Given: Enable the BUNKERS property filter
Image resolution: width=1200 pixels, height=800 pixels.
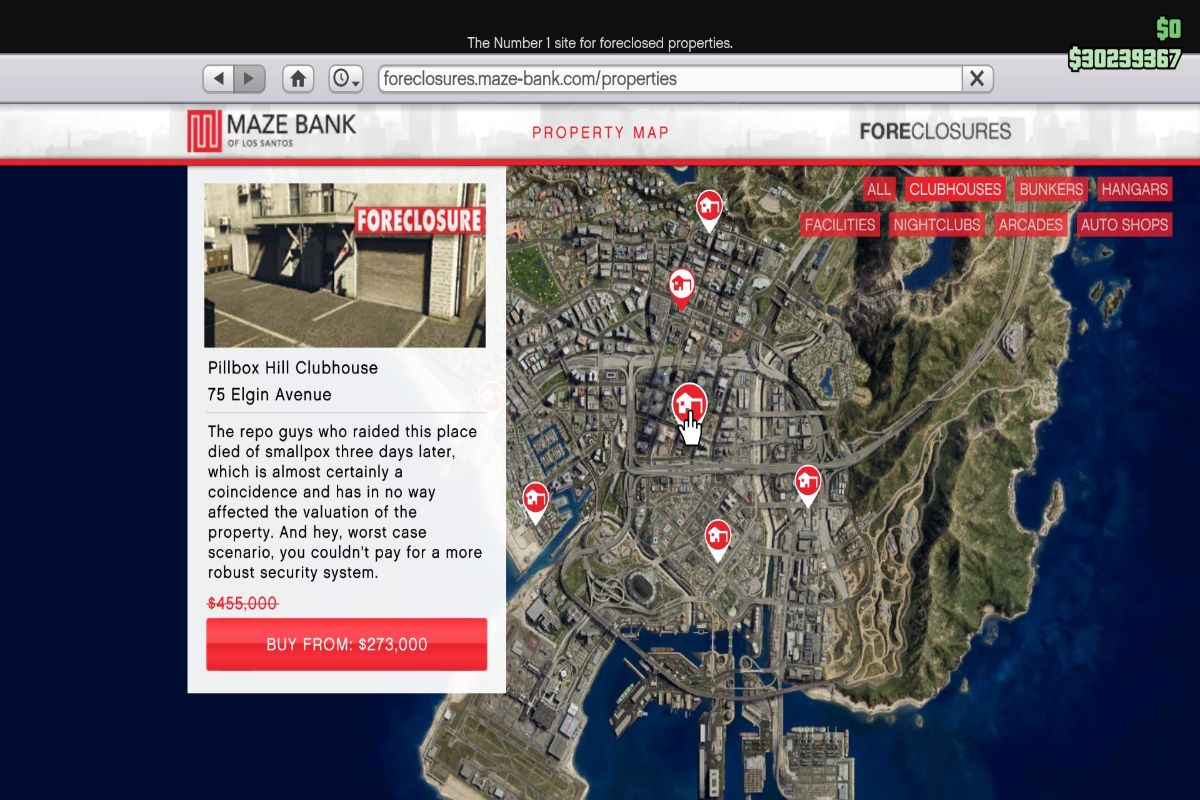Looking at the screenshot, I should pyautogui.click(x=1050, y=189).
